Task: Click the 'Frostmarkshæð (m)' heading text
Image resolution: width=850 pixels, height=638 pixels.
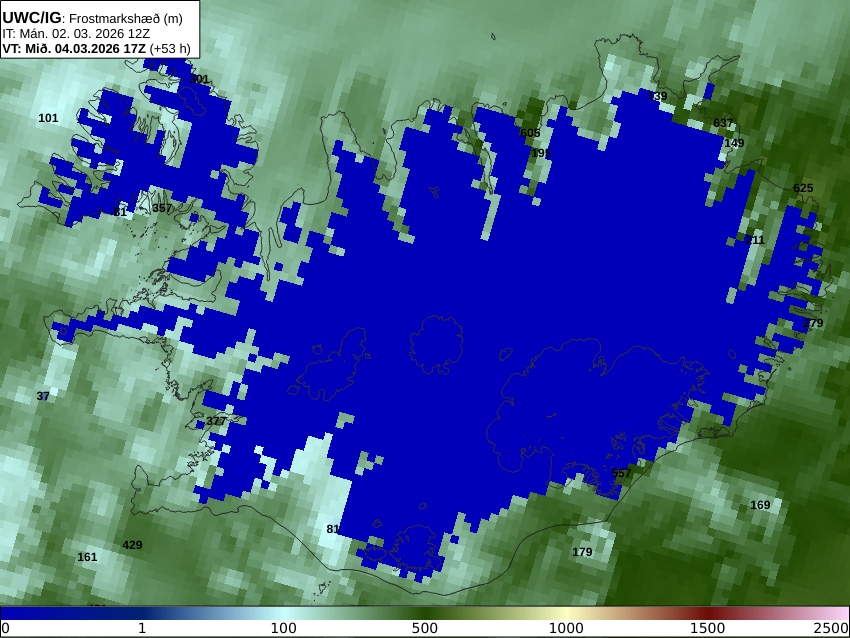Action: 126,18
